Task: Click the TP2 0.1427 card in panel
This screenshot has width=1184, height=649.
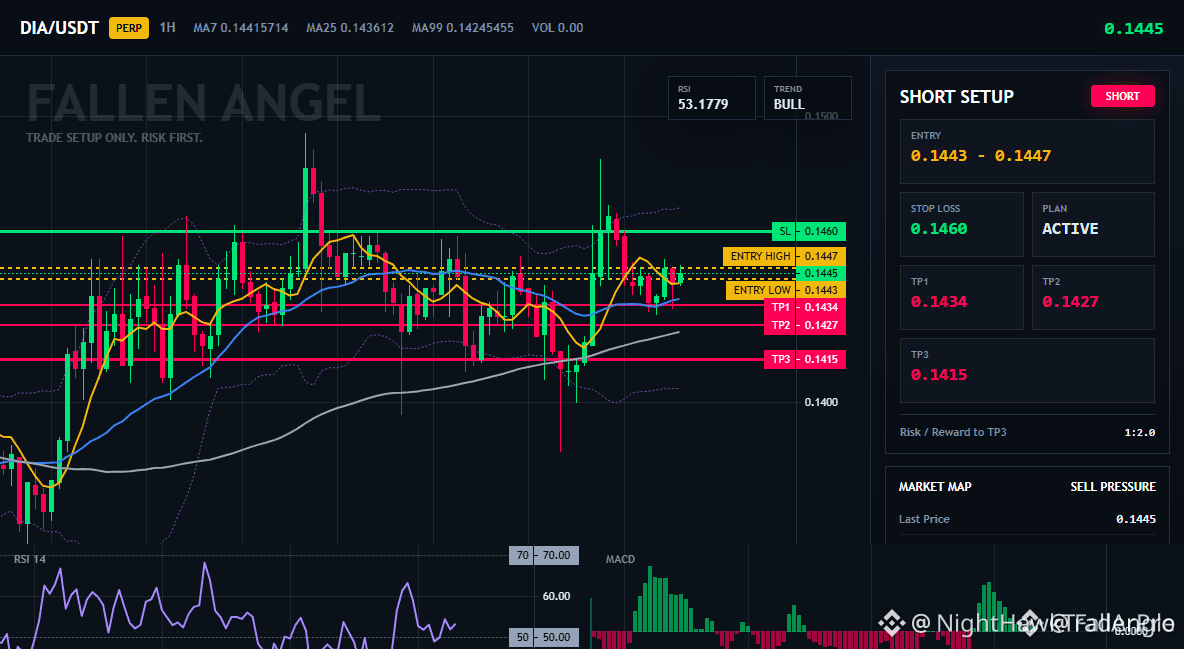Action: pos(1093,297)
